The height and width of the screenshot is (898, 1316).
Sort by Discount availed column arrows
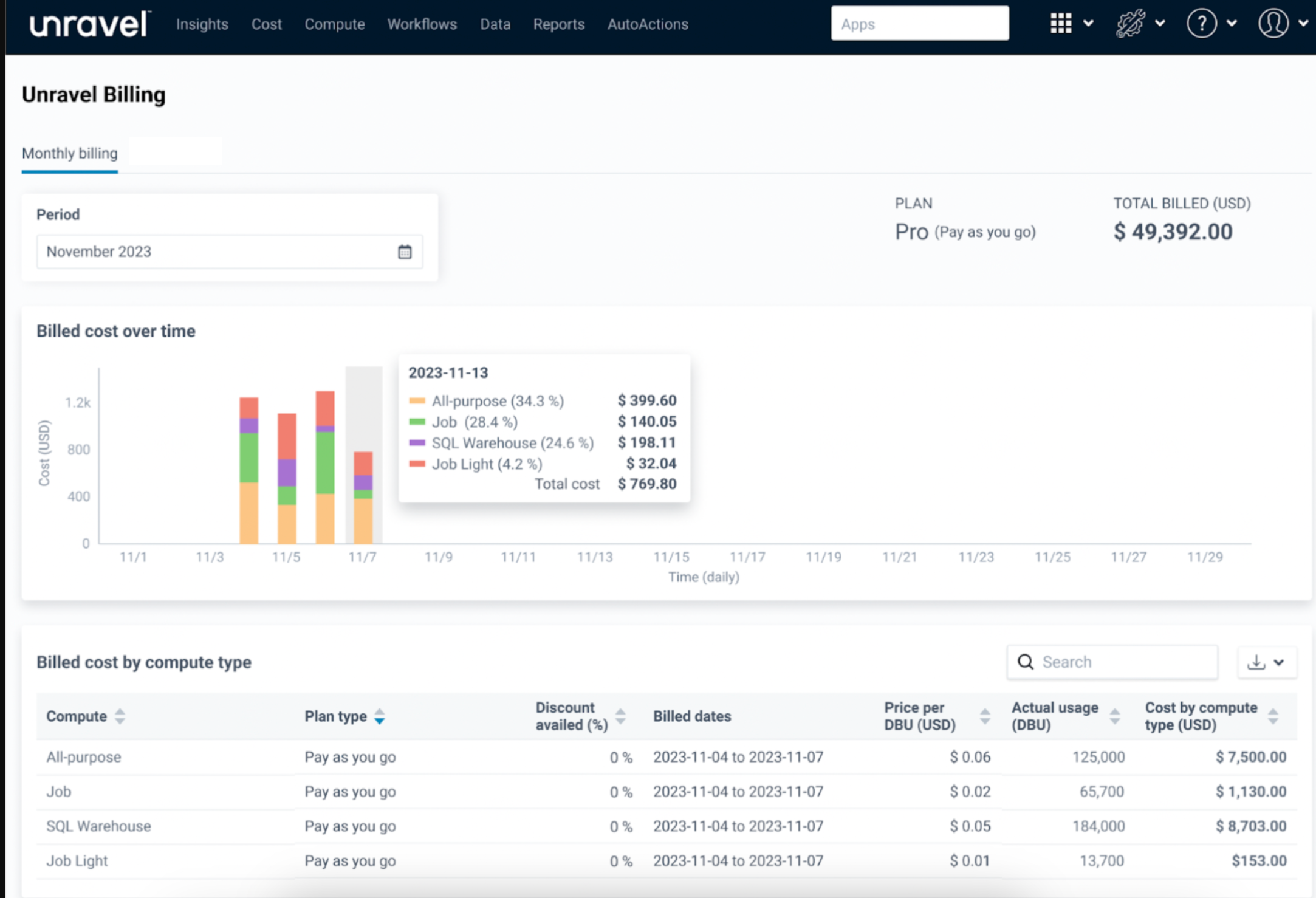tap(620, 716)
